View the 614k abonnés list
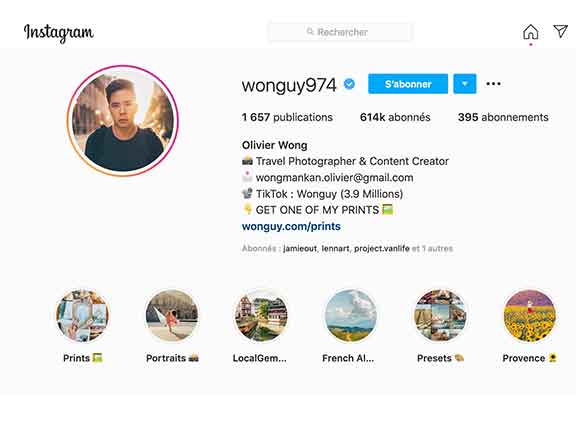Screen dimensions: 576x432 395,117
